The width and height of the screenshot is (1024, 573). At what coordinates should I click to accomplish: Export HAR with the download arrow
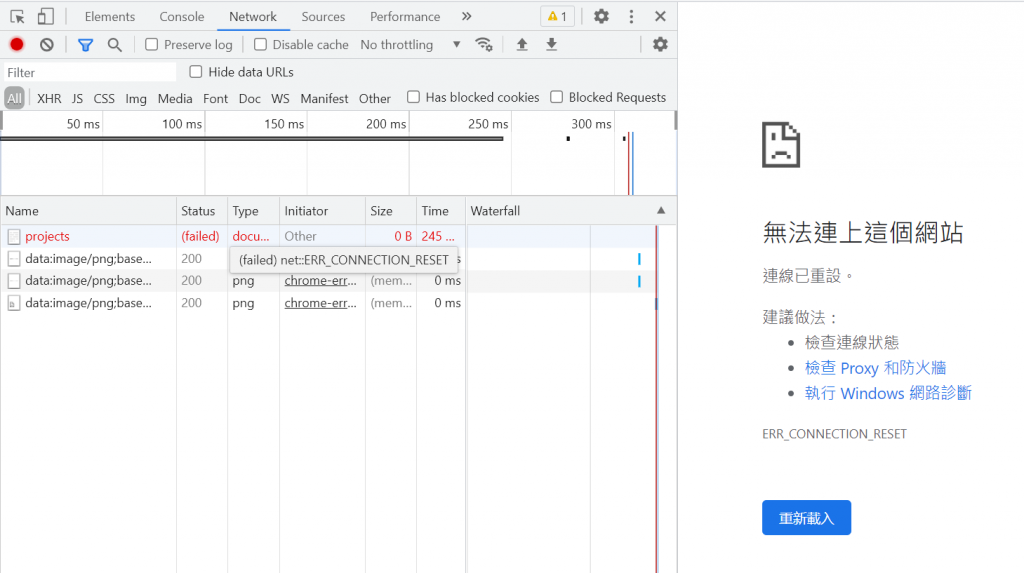[552, 44]
